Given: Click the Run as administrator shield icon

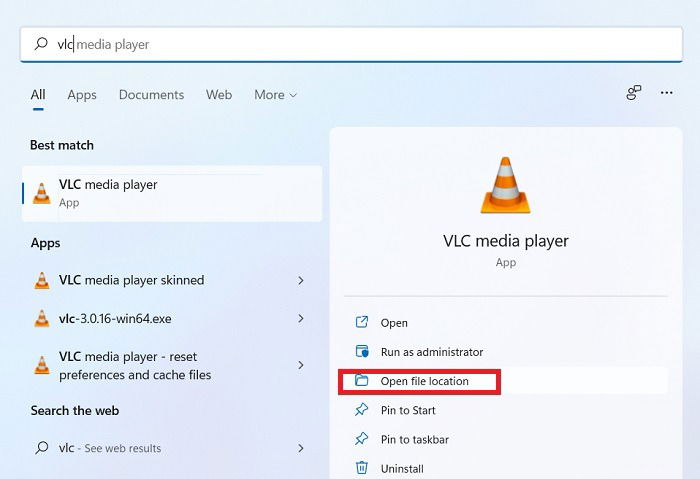Looking at the screenshot, I should 362,351.
